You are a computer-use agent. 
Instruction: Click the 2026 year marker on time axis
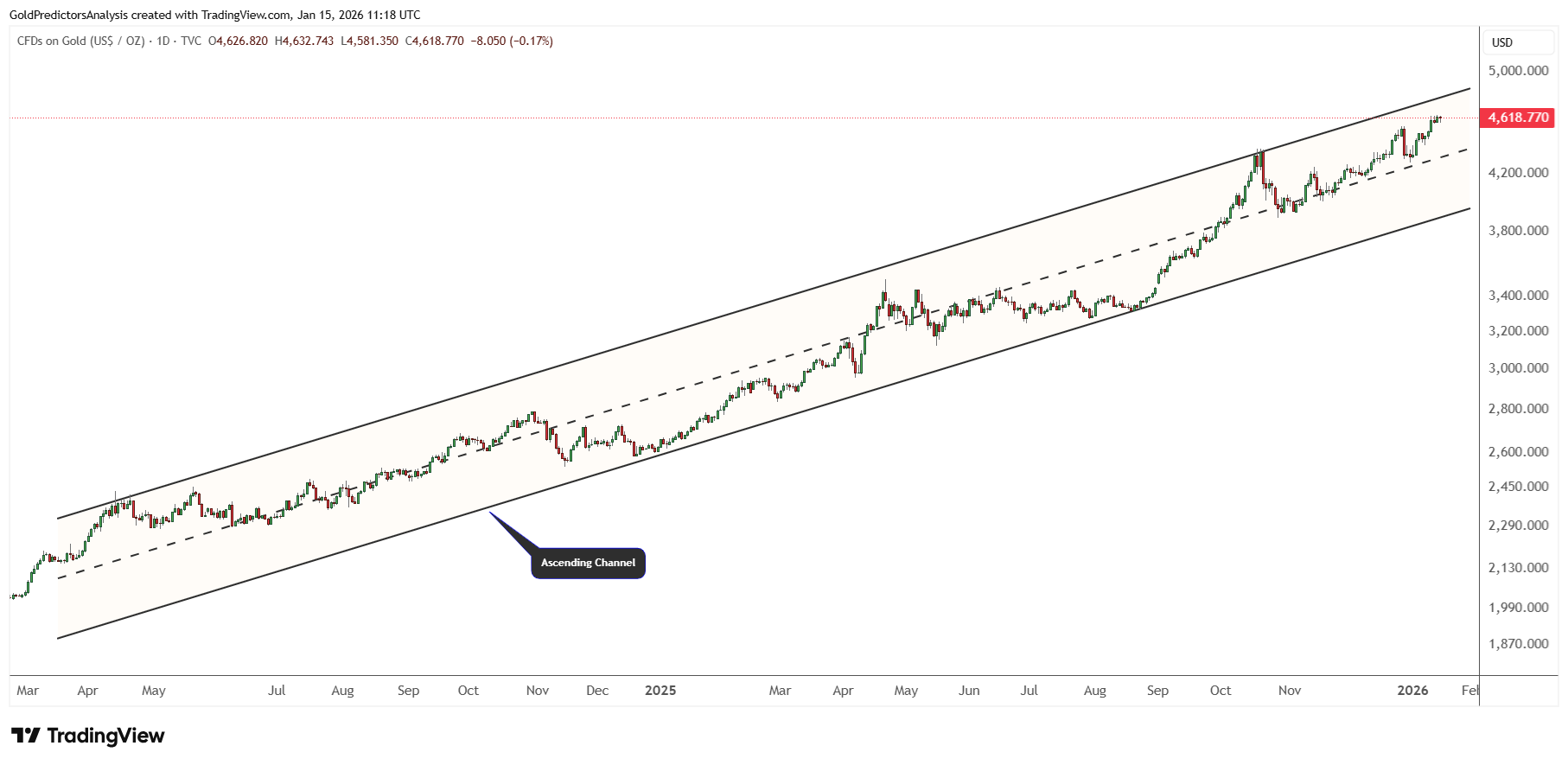tap(1412, 691)
